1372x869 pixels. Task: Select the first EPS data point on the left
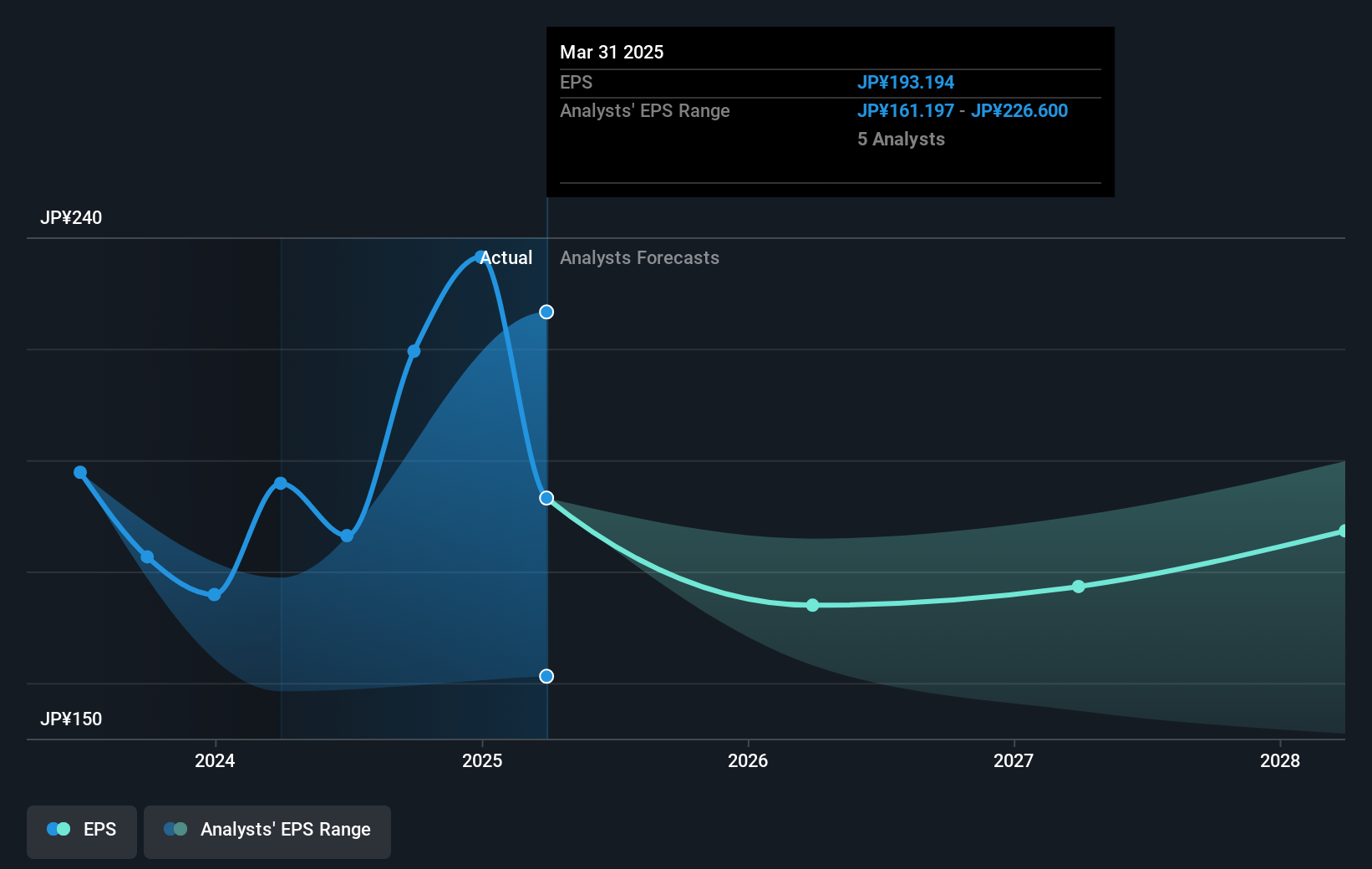tap(80, 472)
